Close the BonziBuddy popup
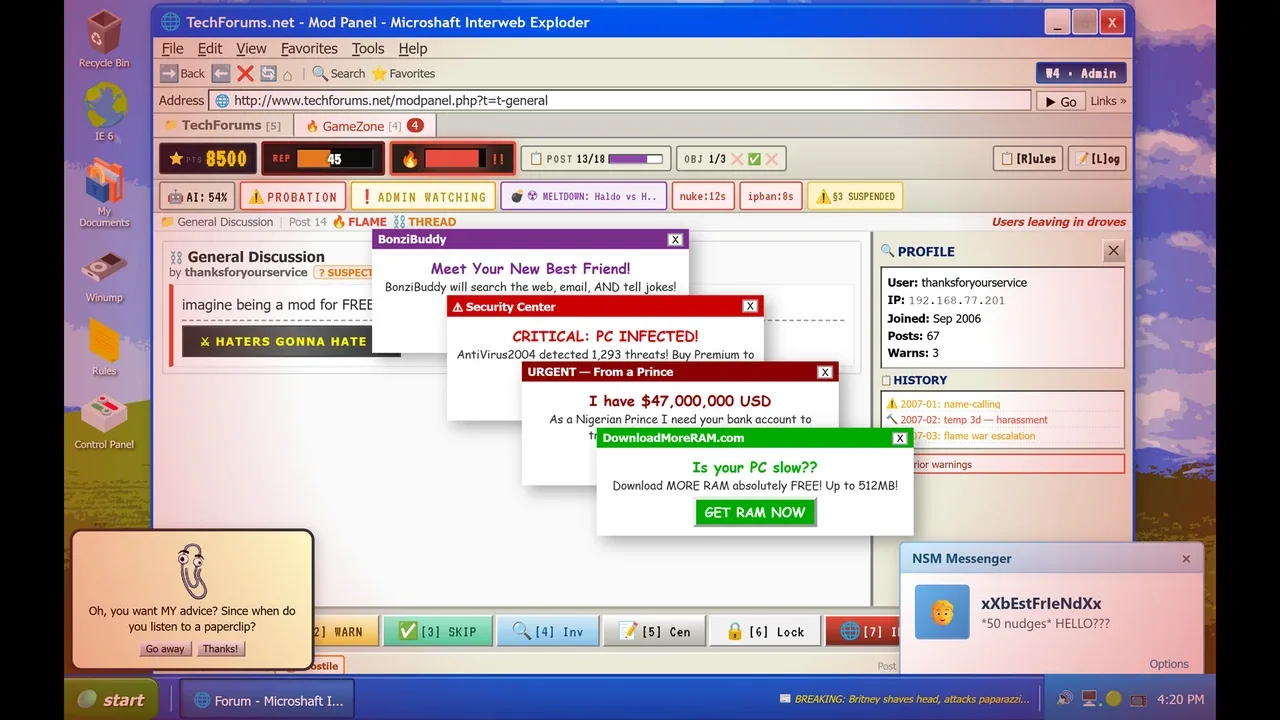The image size is (1280, 720). point(675,240)
